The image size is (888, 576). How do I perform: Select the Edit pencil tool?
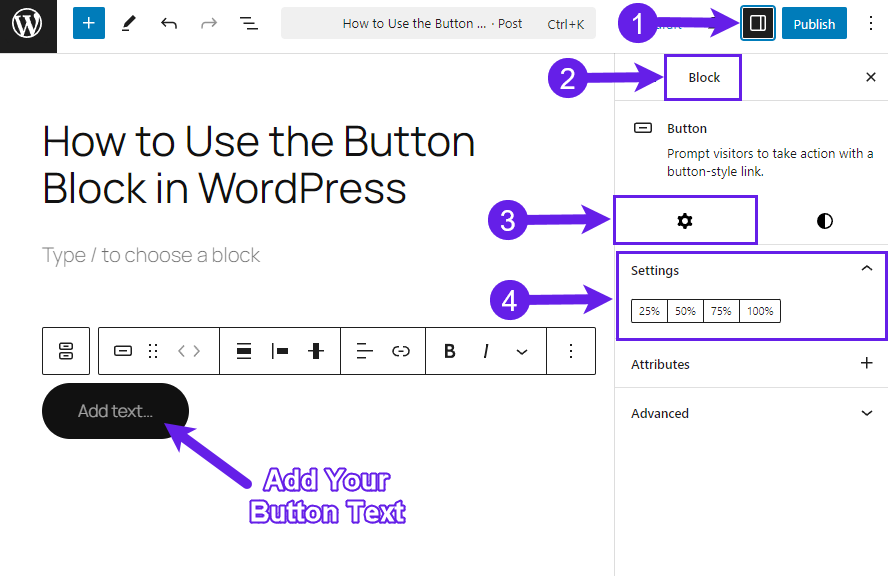129,23
